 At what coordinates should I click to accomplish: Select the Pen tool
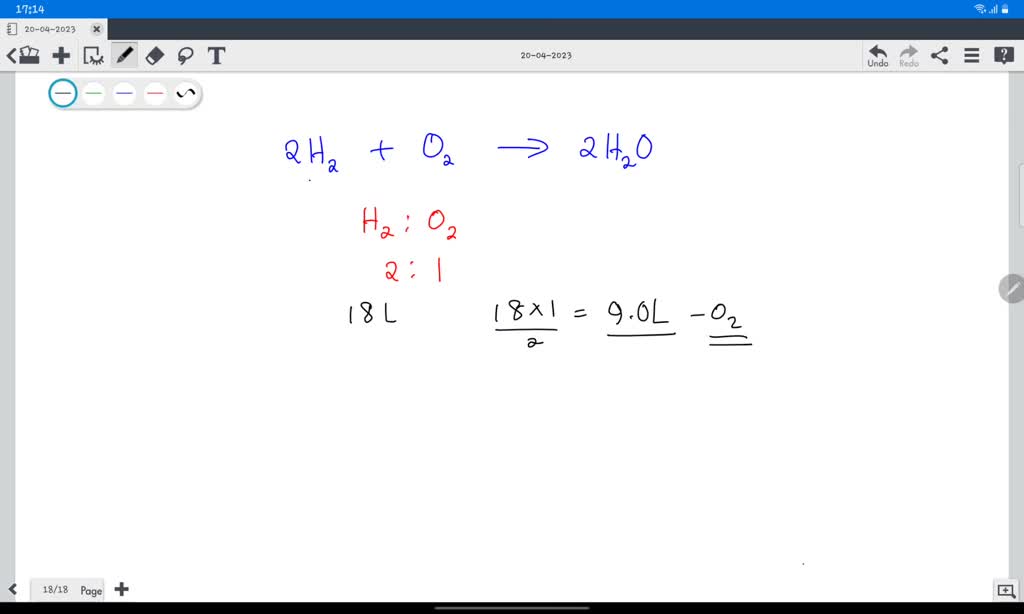coord(123,55)
